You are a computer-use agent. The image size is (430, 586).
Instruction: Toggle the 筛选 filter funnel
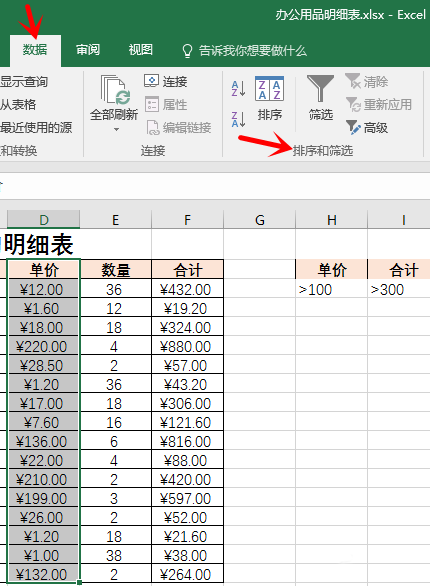[321, 98]
